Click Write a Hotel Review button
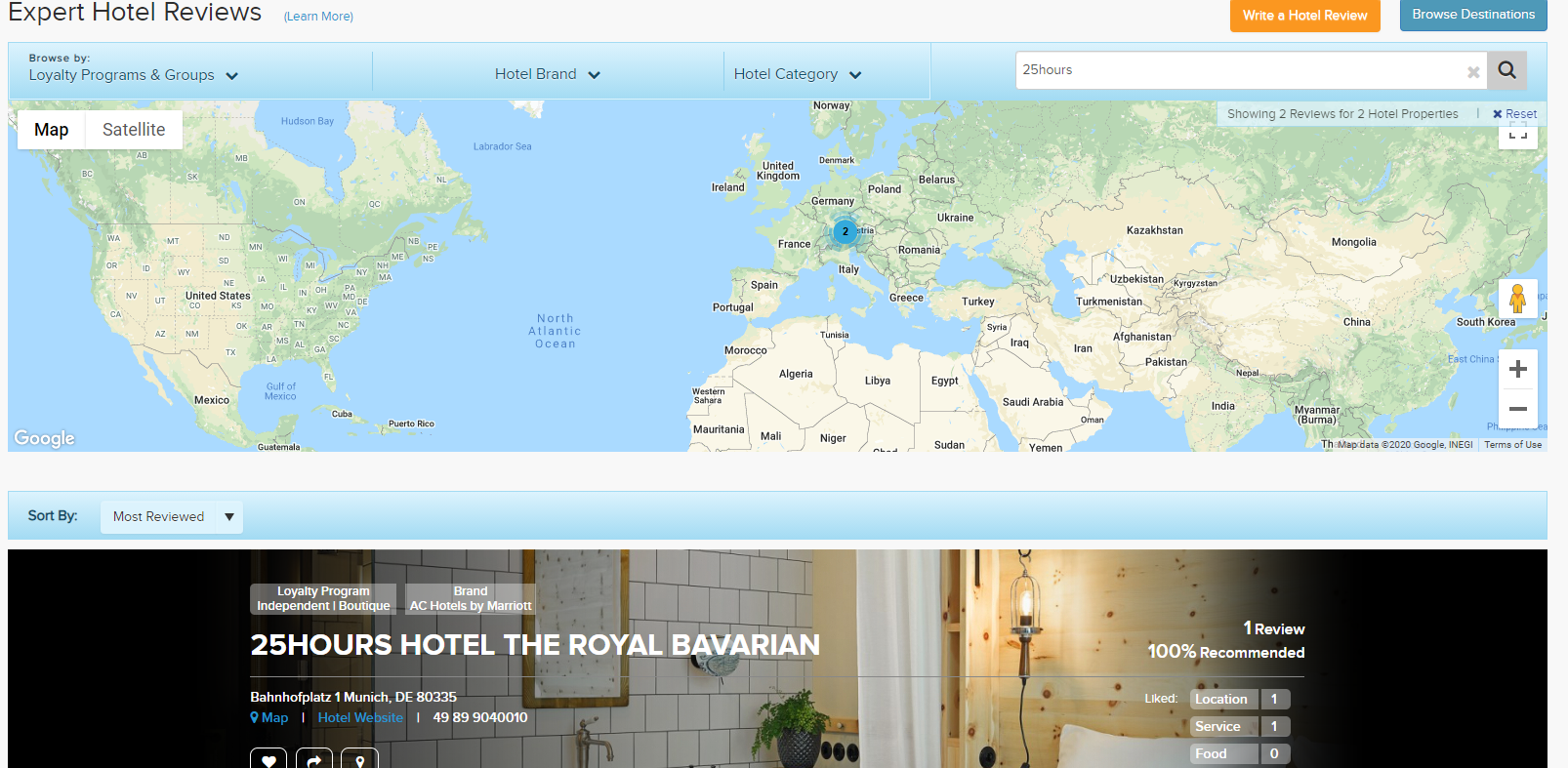 coord(1304,16)
